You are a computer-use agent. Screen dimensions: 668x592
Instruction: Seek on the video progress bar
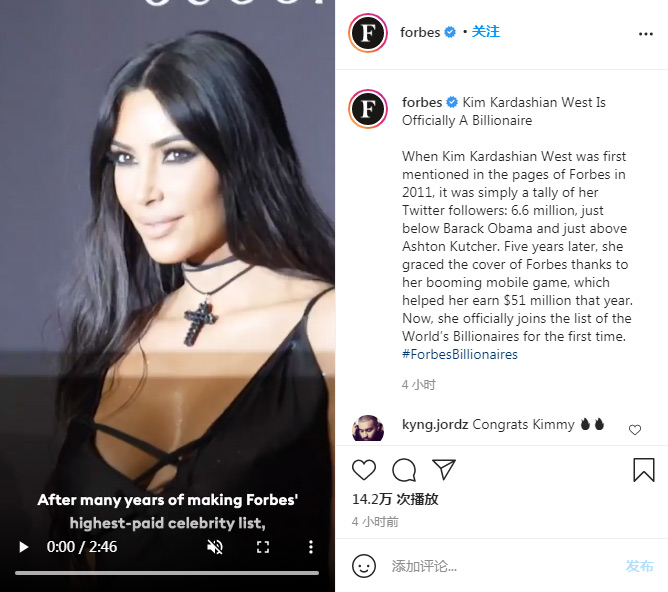(x=167, y=573)
